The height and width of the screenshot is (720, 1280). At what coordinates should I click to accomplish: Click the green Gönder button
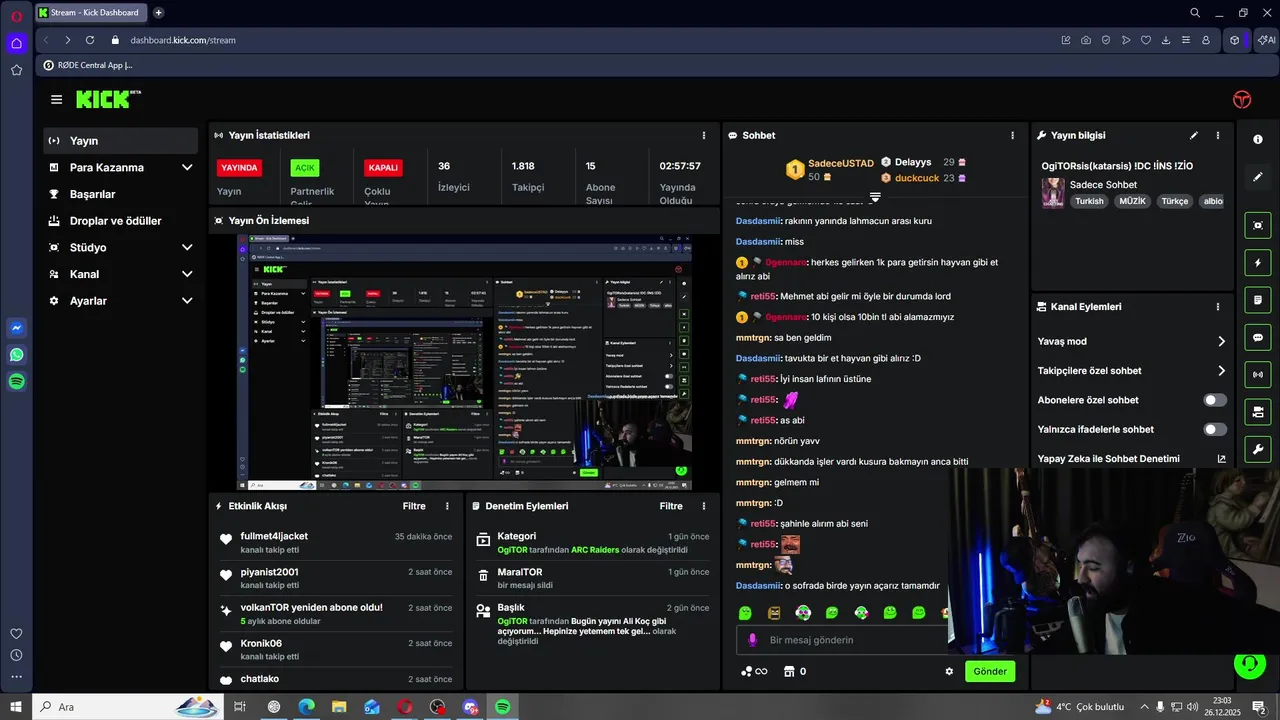990,671
